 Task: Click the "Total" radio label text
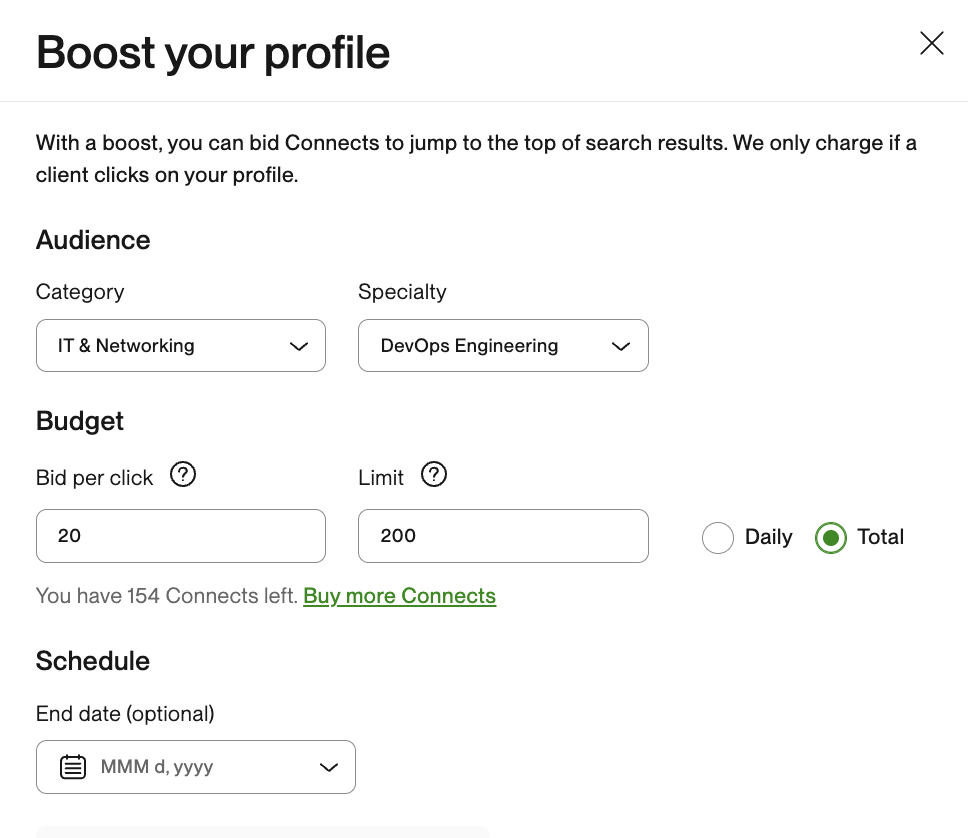pos(880,537)
